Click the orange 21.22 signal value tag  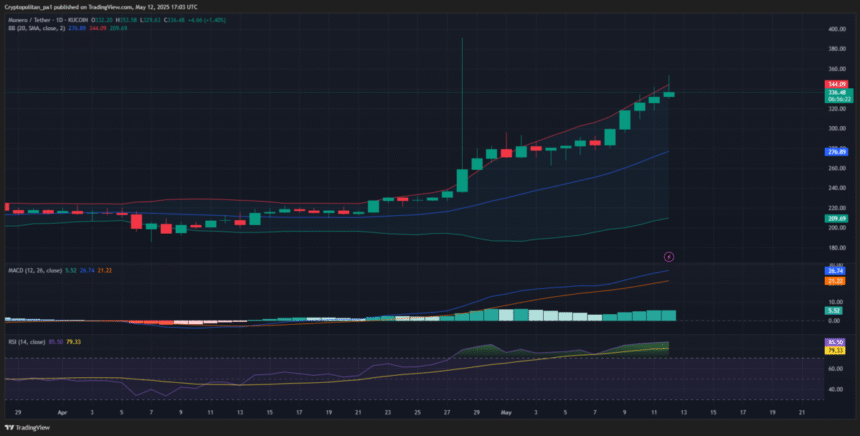tap(835, 281)
